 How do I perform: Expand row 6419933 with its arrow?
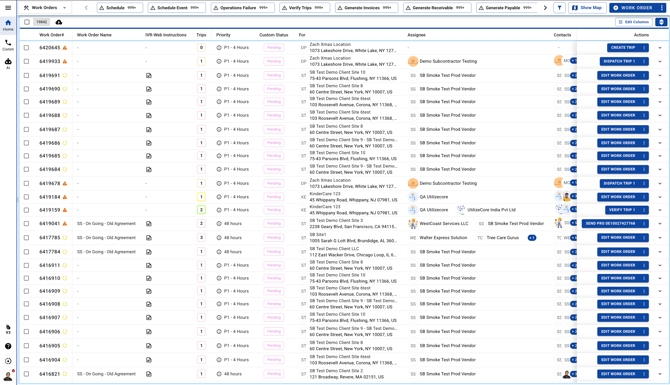[x=660, y=62]
